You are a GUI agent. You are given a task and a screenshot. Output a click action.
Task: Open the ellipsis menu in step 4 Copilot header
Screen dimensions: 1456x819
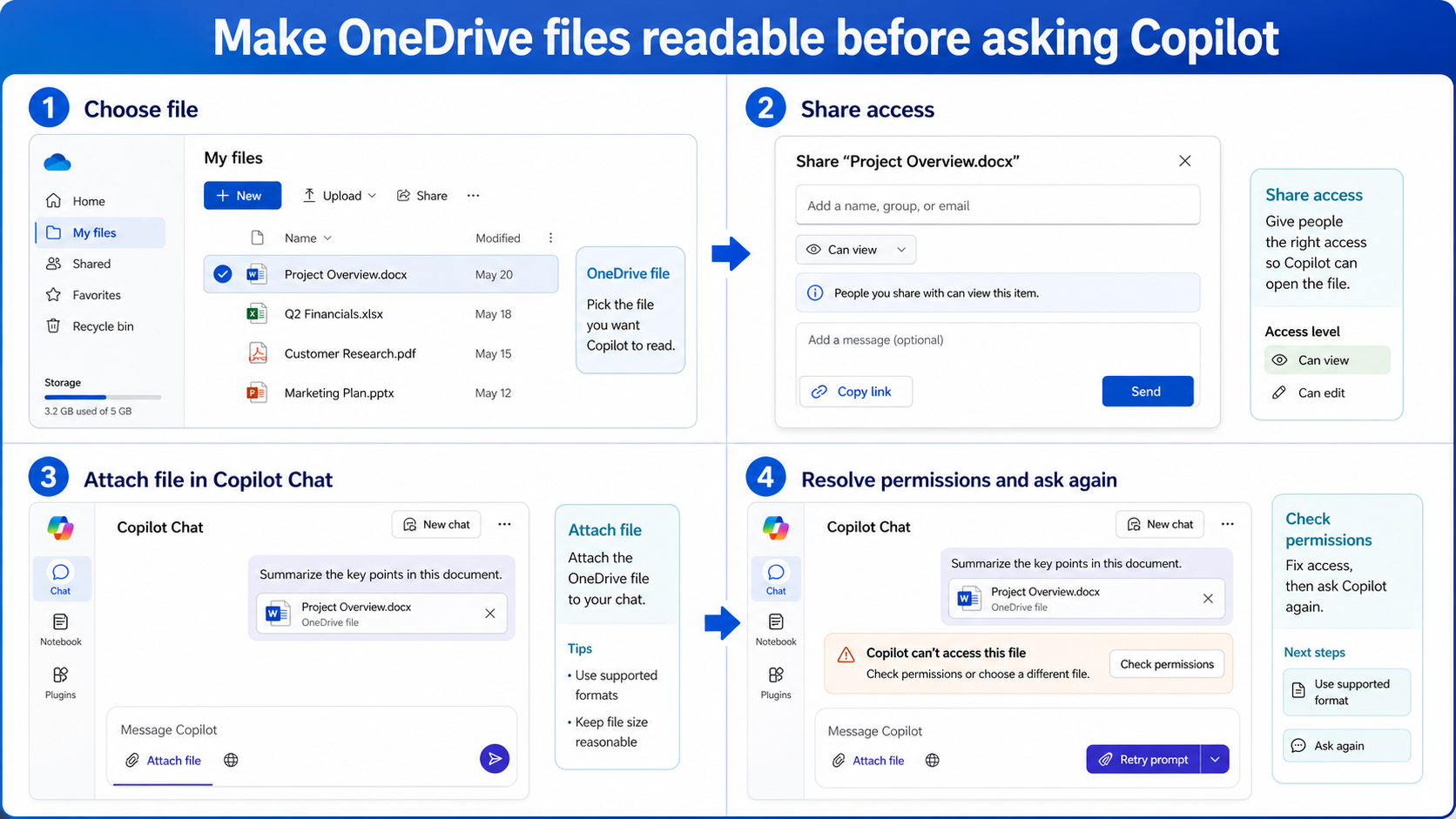point(1228,524)
